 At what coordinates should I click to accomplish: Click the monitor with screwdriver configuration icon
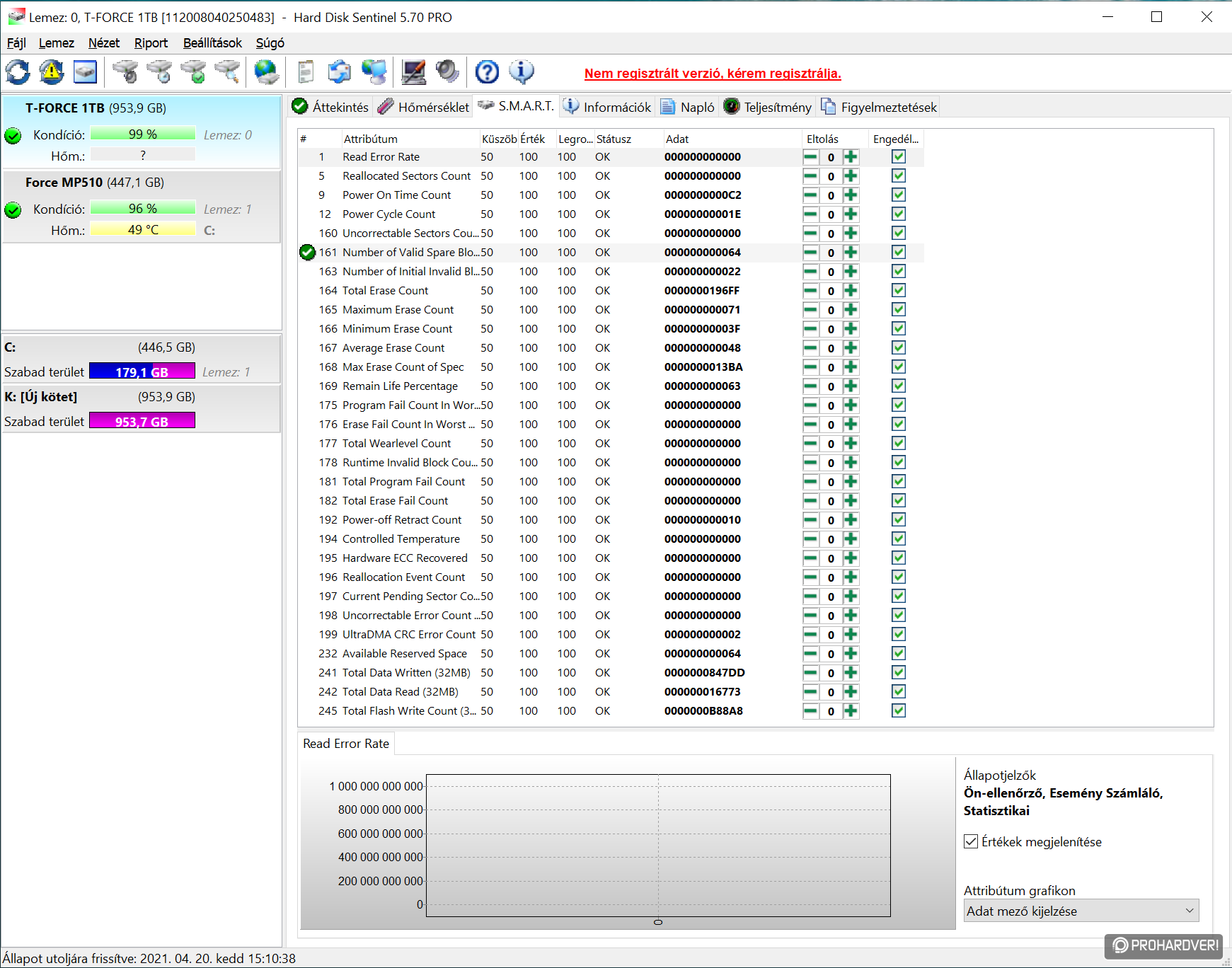pos(413,71)
